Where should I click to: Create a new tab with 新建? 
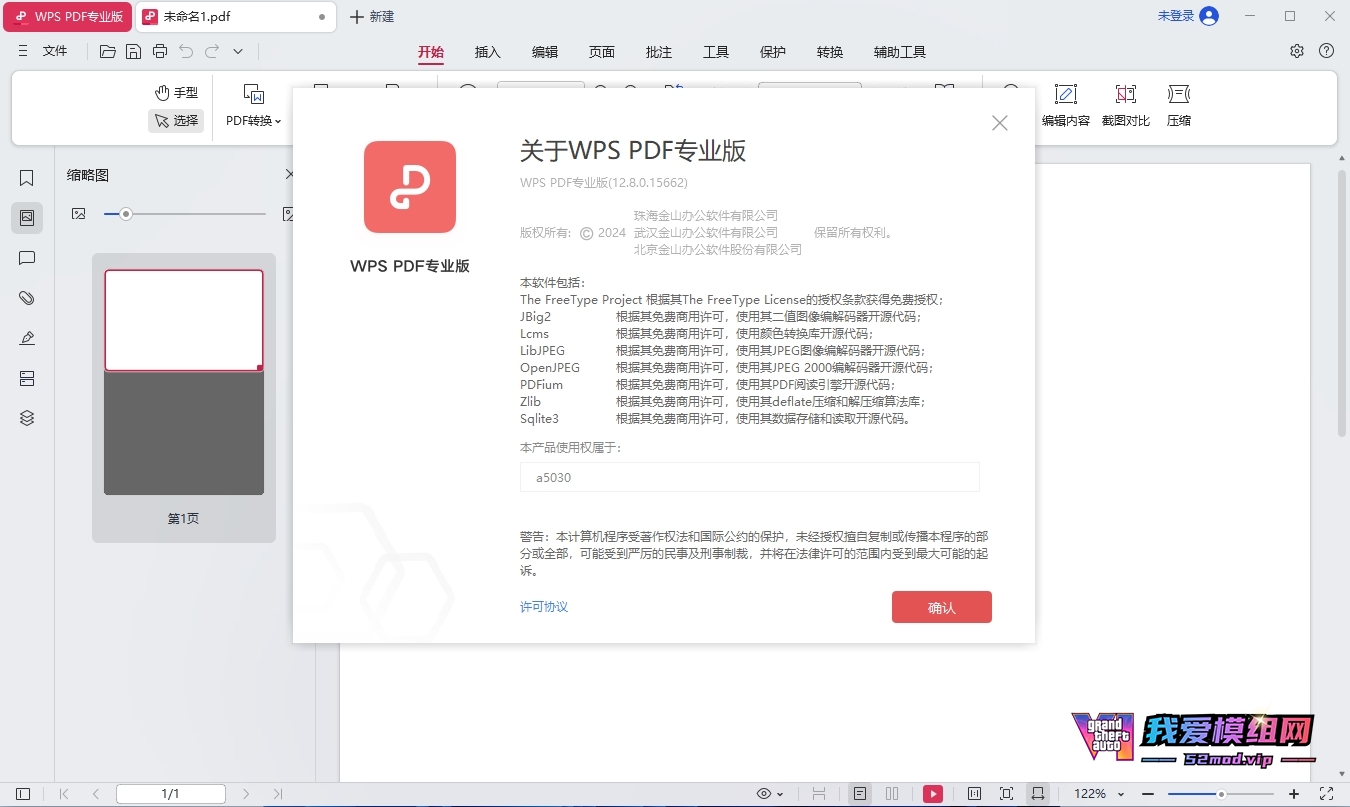(371, 17)
